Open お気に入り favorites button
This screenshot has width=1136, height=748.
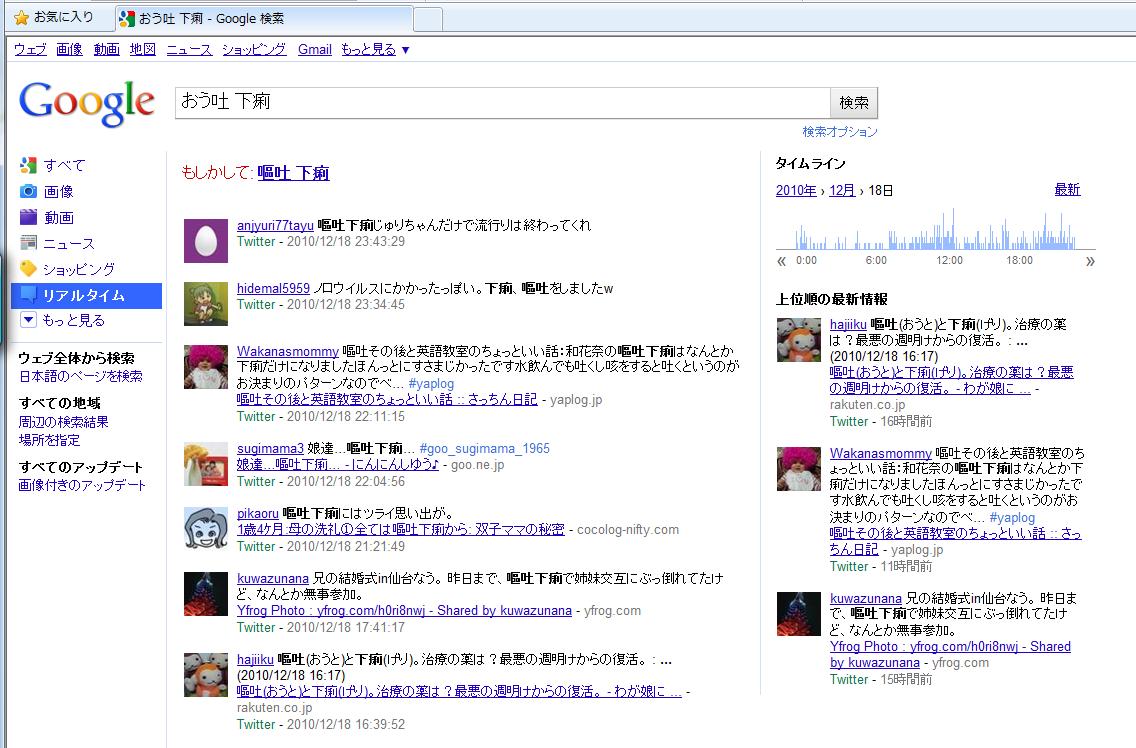[x=55, y=17]
